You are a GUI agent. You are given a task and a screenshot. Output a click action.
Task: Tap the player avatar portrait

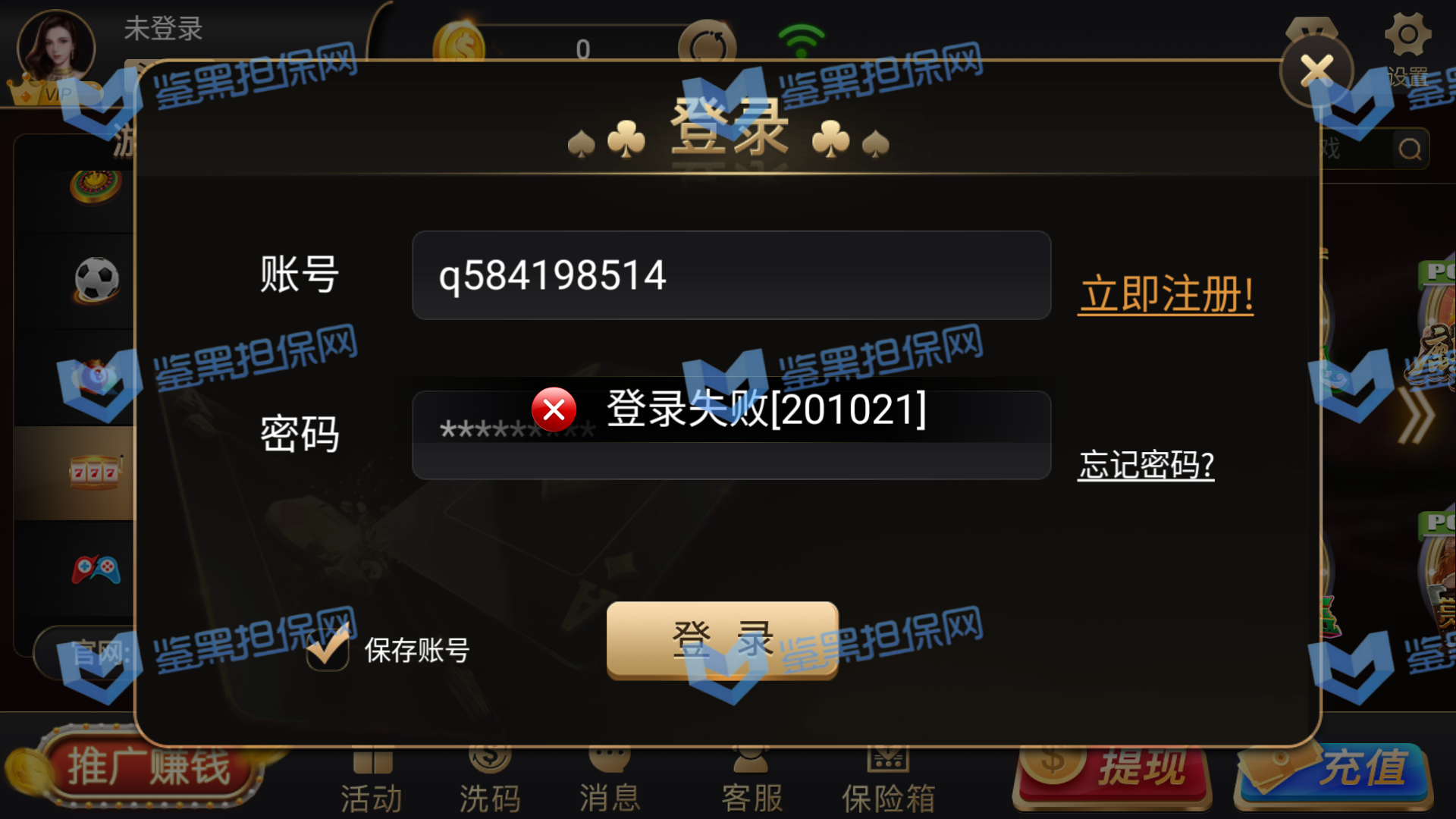pos(56,47)
